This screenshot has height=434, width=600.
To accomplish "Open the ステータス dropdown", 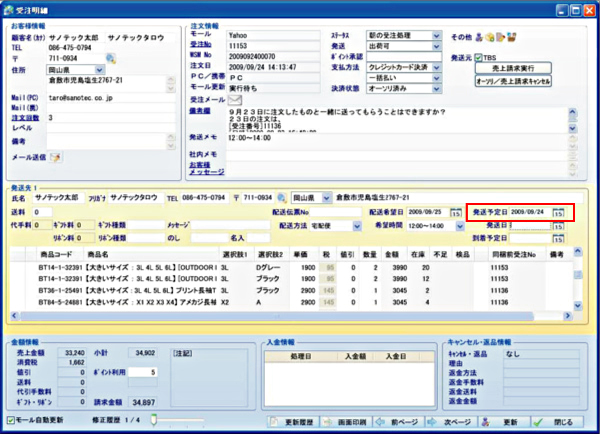I will [437, 36].
